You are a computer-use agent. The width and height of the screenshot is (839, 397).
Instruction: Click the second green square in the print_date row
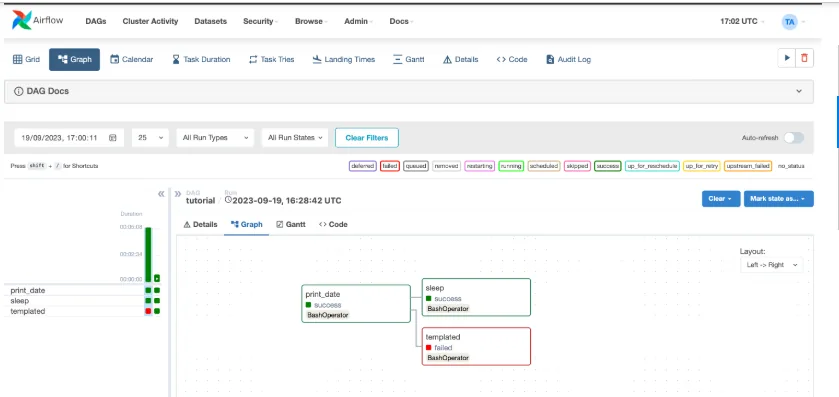(157, 291)
